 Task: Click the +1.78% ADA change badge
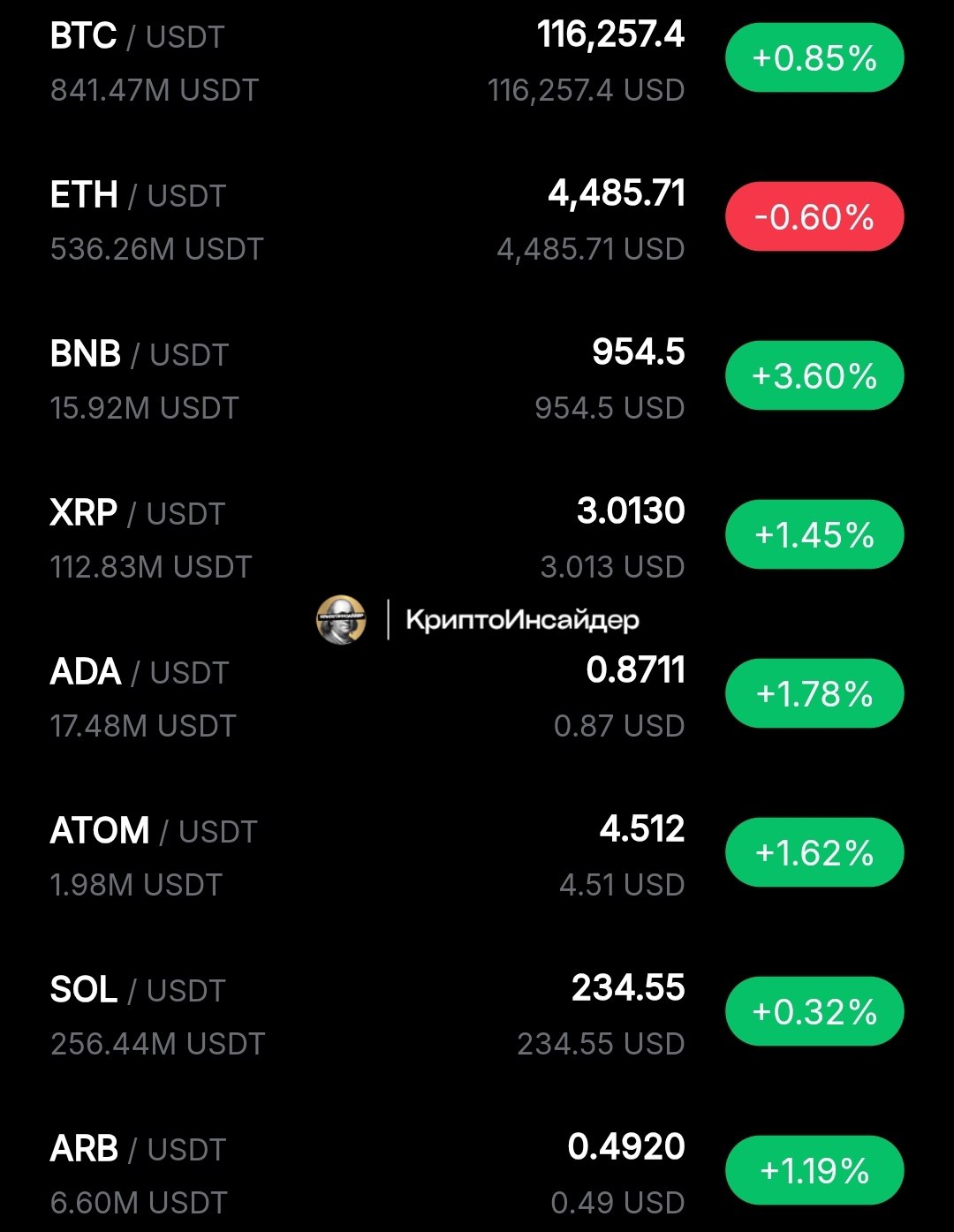point(814,693)
